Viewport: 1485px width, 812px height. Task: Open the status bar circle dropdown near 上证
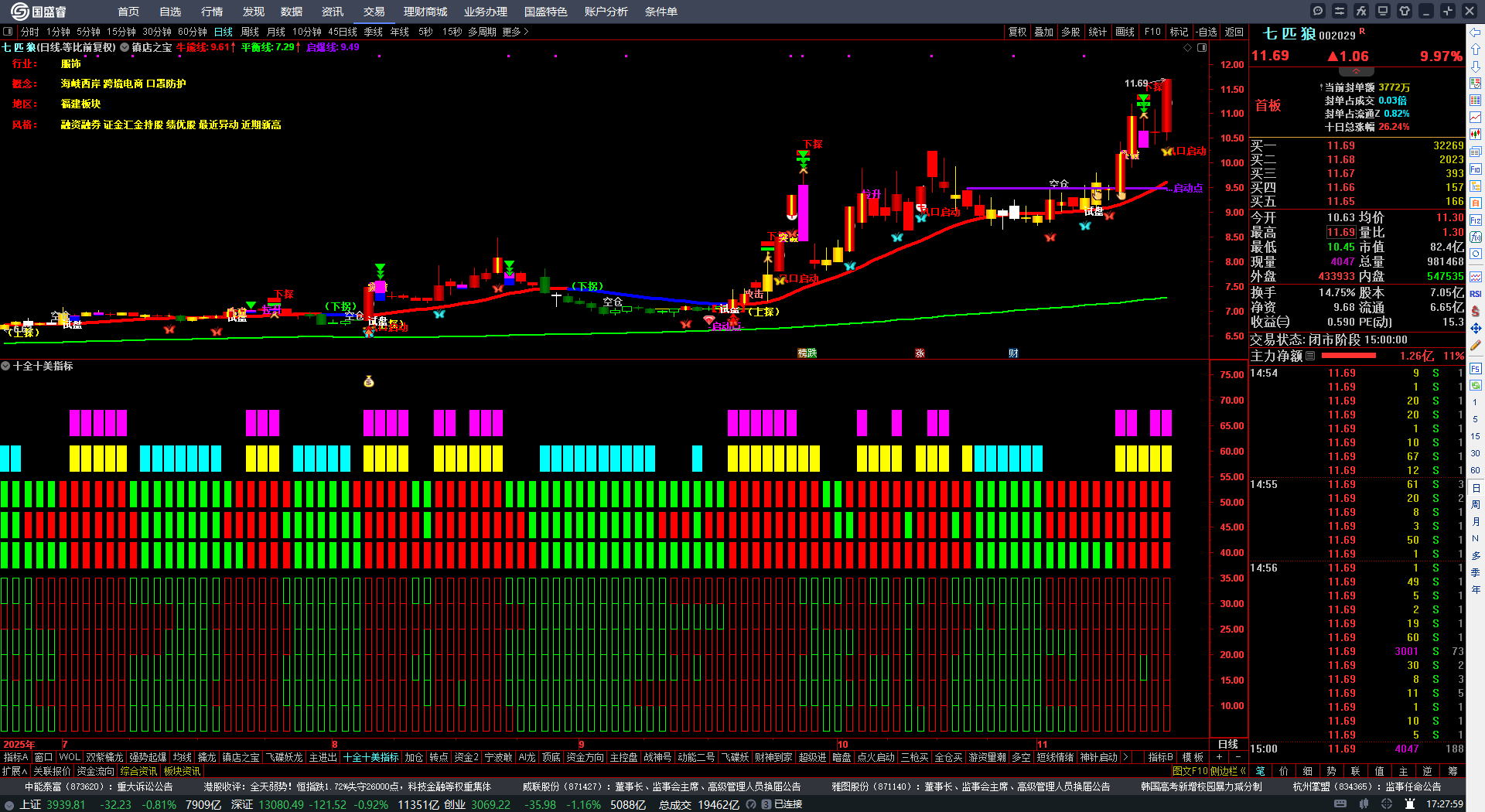pos(9,804)
